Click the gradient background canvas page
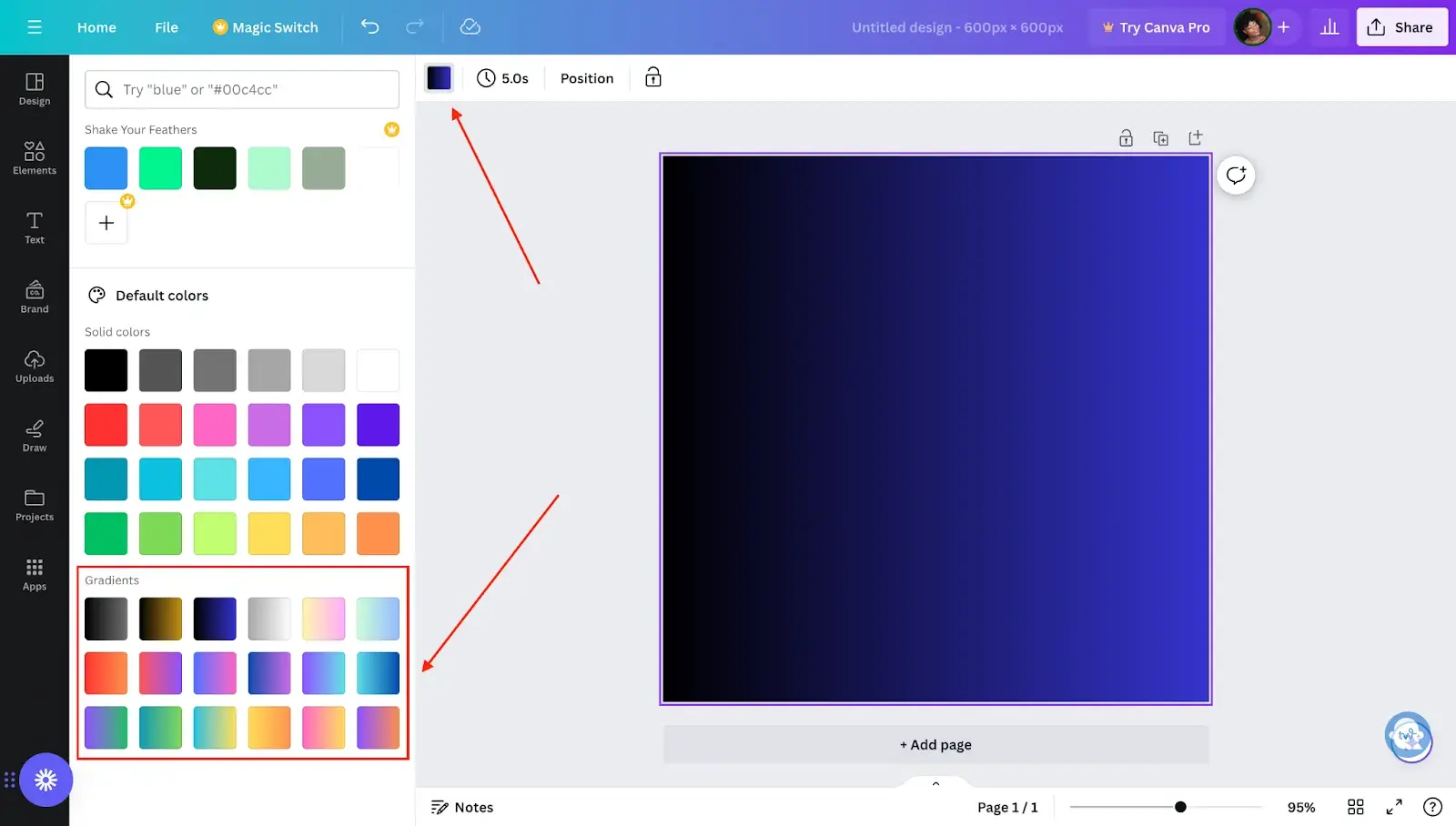The image size is (1456, 826). click(935, 428)
